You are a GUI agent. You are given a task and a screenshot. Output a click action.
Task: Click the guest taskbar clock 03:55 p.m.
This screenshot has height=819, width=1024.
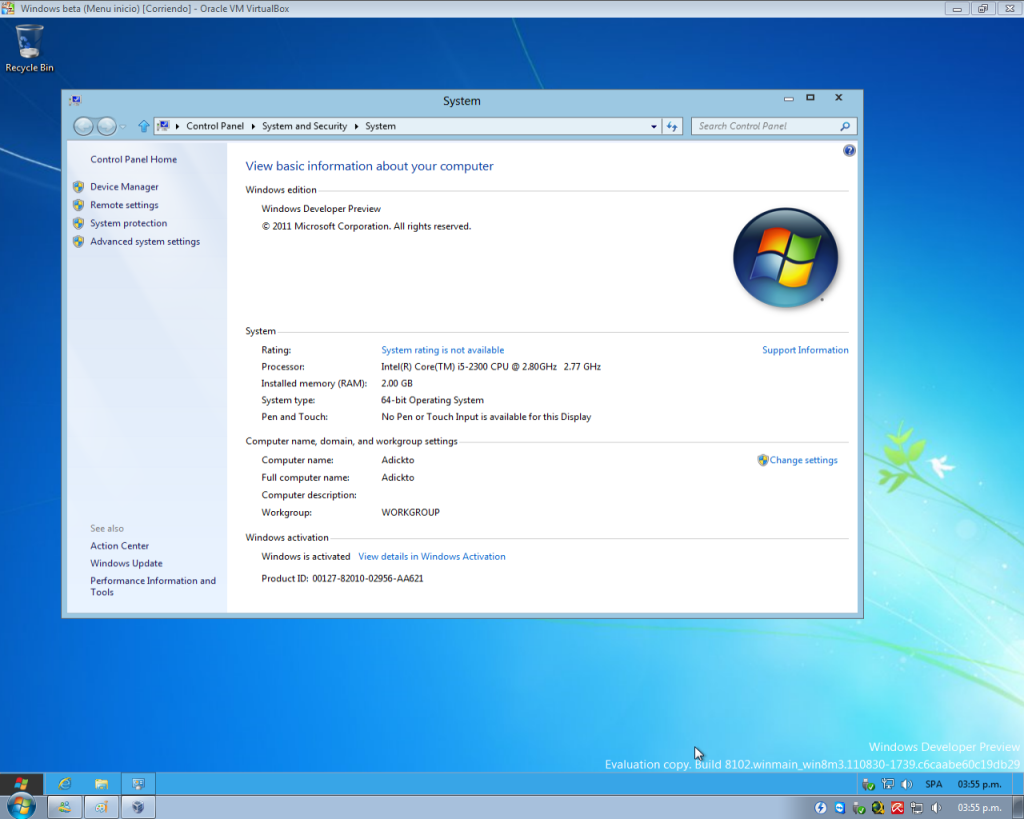point(979,784)
